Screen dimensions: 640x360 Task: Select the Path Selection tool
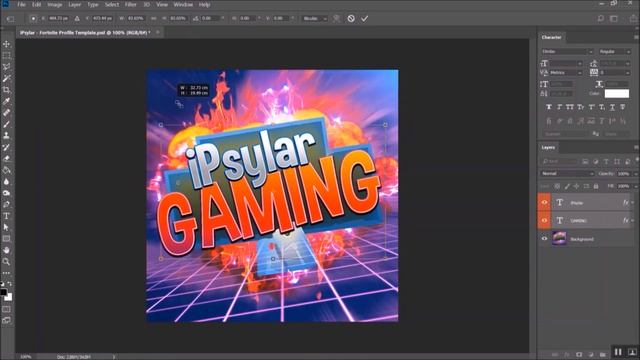[6, 227]
